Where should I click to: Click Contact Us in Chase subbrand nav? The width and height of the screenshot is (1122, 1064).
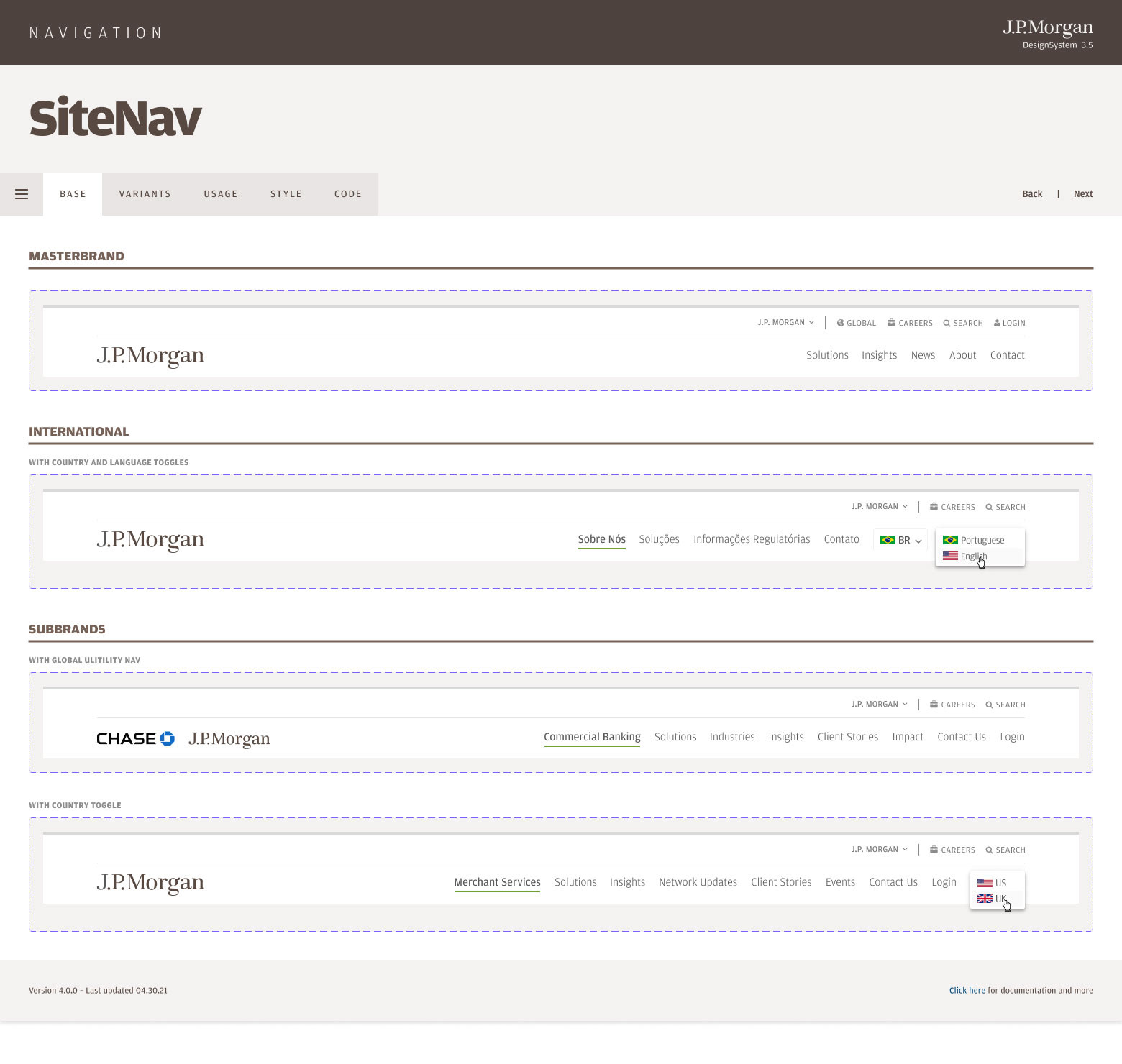(962, 737)
